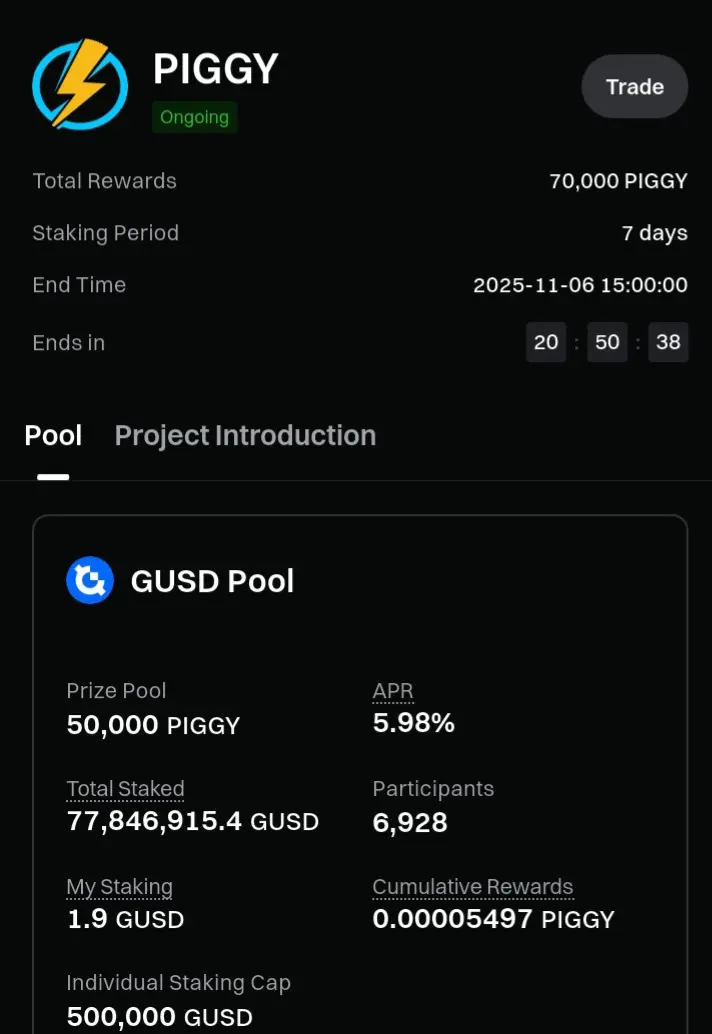Tap the seconds box in the countdown
712x1034 pixels.
coord(668,342)
